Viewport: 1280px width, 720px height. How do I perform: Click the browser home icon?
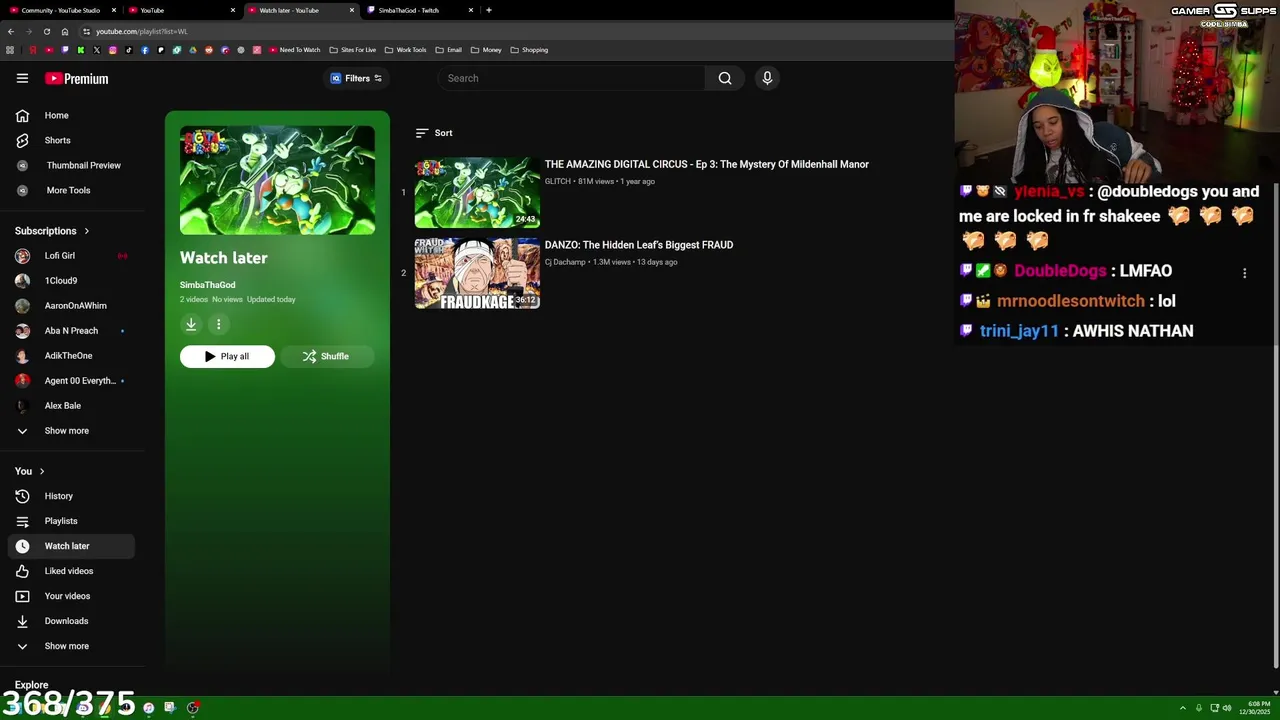pos(65,31)
